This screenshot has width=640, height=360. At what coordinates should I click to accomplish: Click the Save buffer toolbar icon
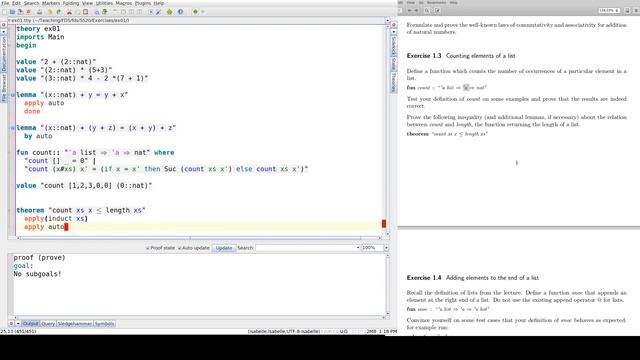(20, 12)
